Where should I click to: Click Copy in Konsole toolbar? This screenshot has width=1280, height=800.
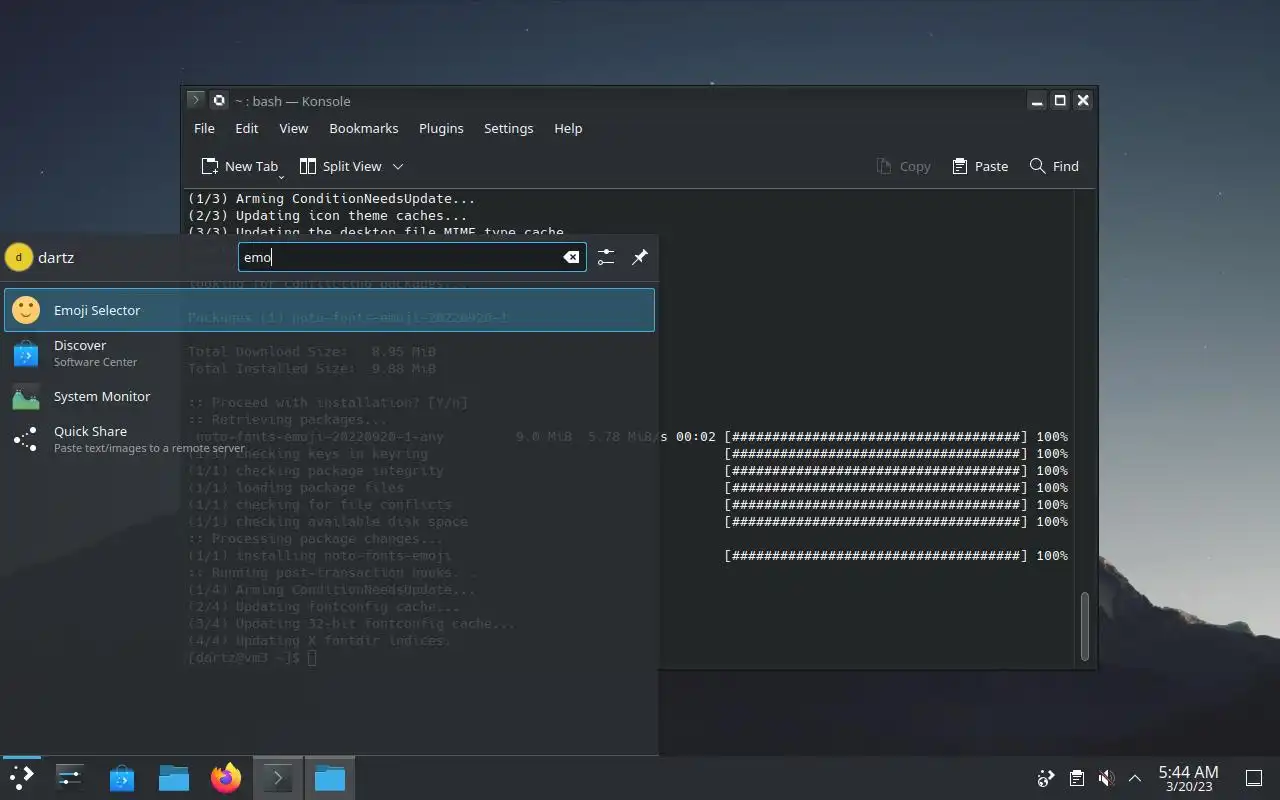pyautogui.click(x=903, y=166)
